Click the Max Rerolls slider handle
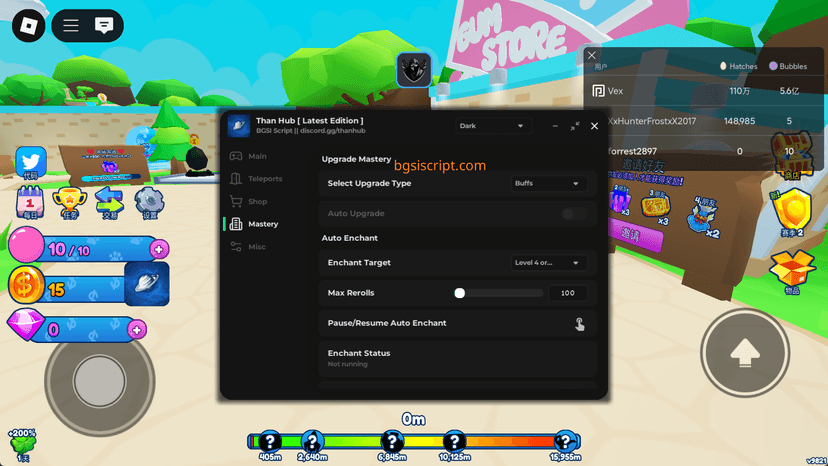 pos(460,293)
